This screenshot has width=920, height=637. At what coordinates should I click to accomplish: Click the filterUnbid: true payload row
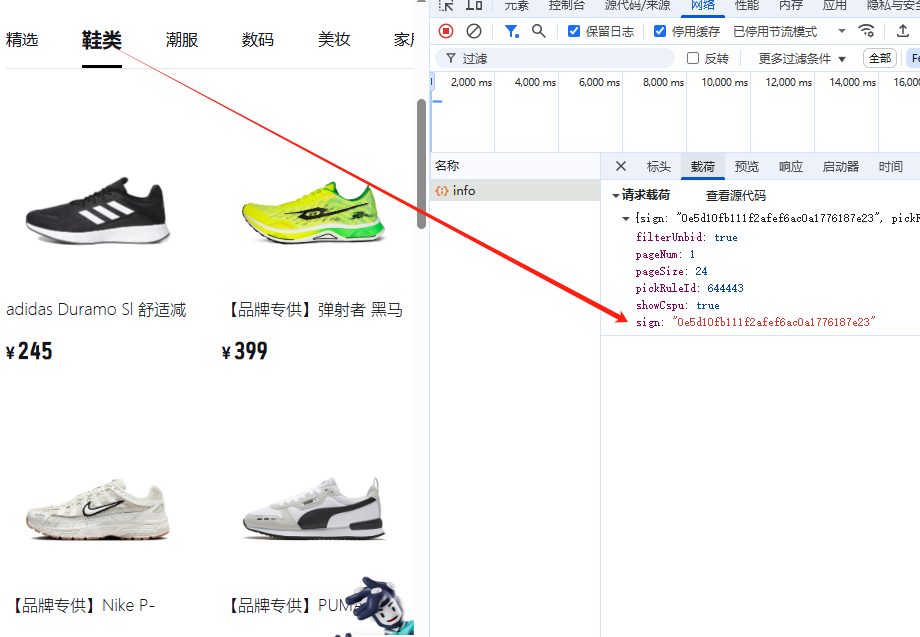point(686,237)
